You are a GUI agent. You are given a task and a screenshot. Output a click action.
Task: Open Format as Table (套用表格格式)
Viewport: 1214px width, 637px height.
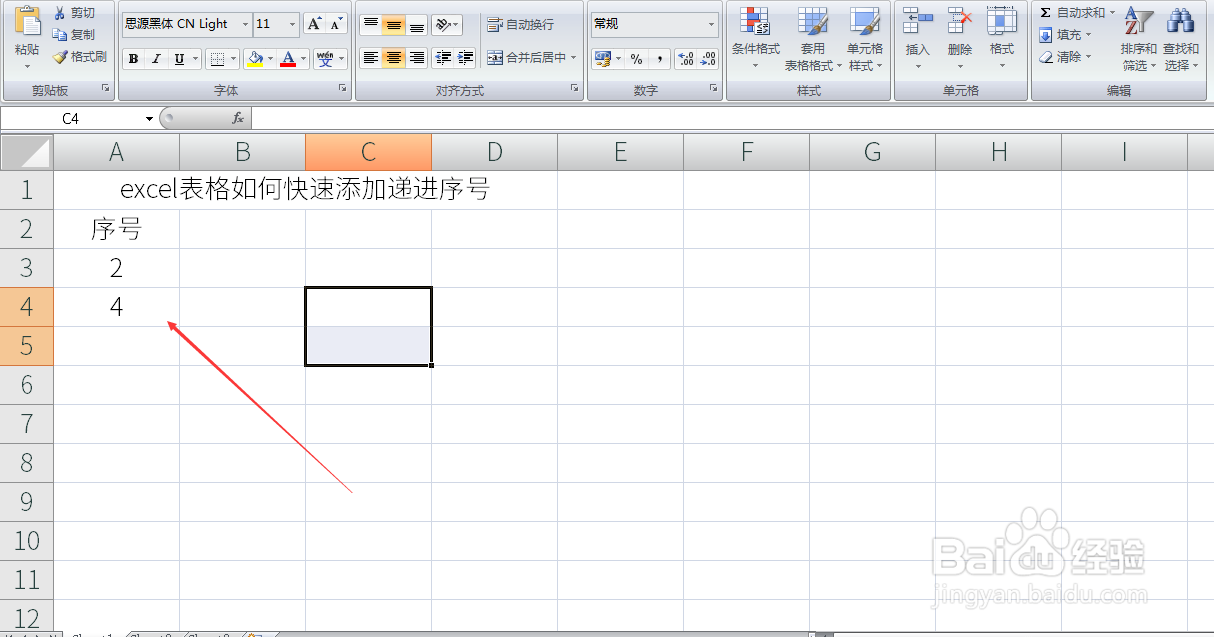point(812,40)
